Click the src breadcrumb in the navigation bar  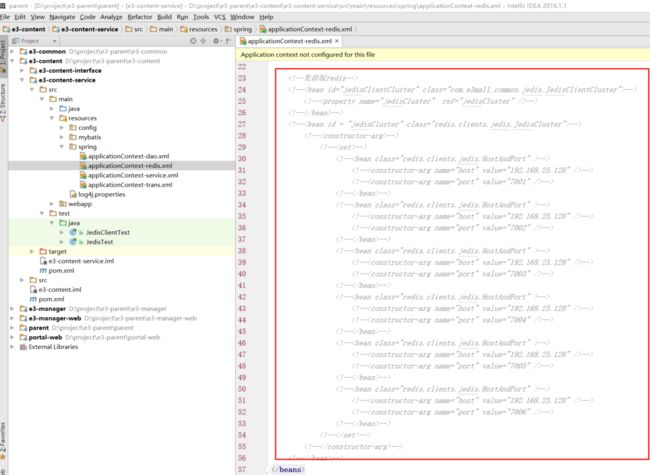point(134,29)
